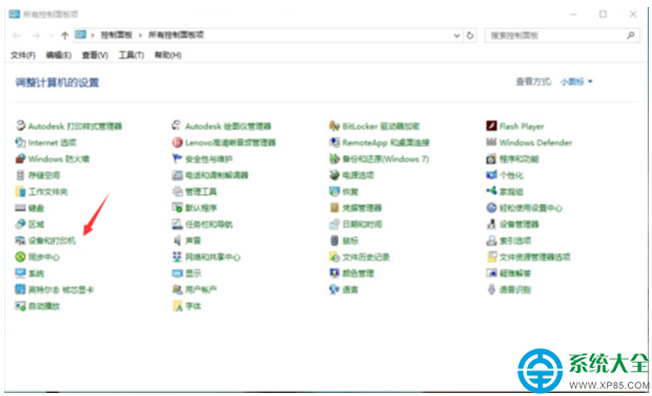The height and width of the screenshot is (396, 652).
Task: Open the 颜色管理 monitor icon
Action: point(334,273)
